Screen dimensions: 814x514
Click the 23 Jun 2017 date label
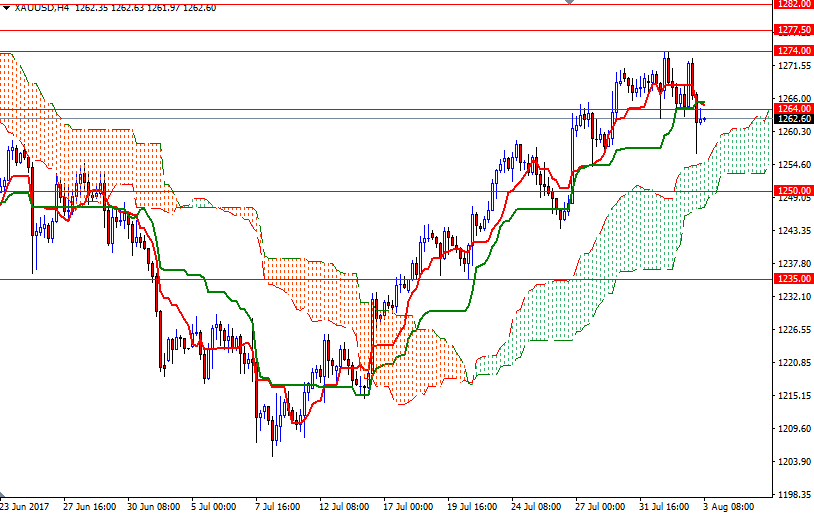click(26, 506)
